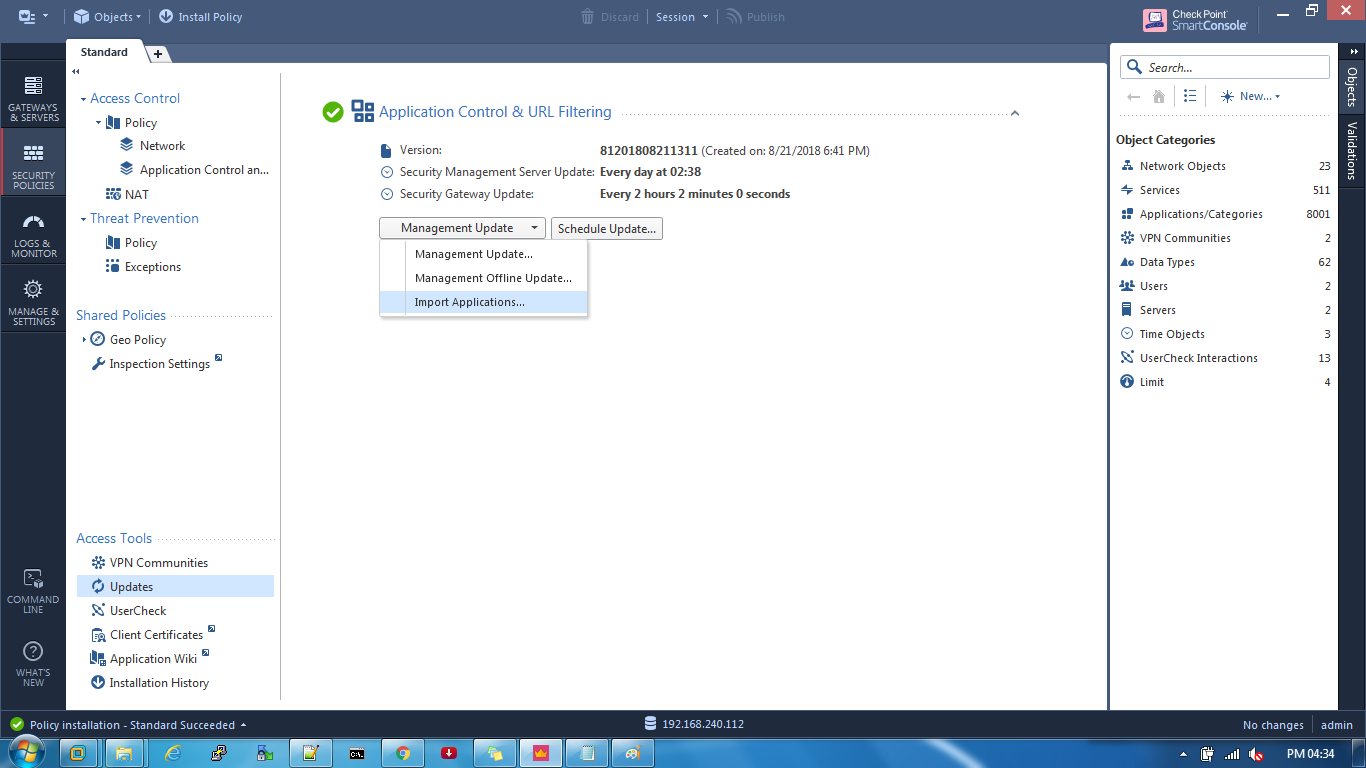Switch to the Validations side tab
The image size is (1366, 768).
[x=1352, y=151]
